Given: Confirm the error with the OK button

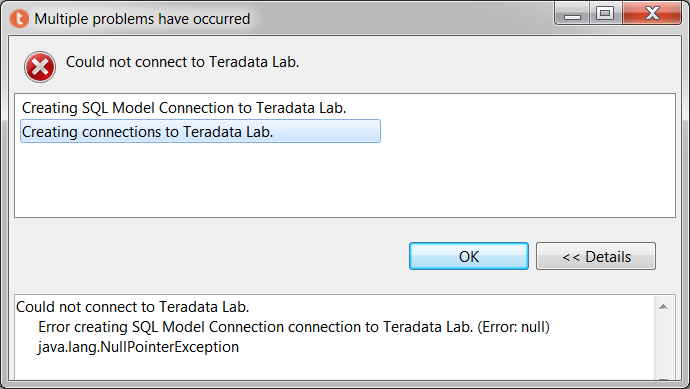Looking at the screenshot, I should click(469, 256).
